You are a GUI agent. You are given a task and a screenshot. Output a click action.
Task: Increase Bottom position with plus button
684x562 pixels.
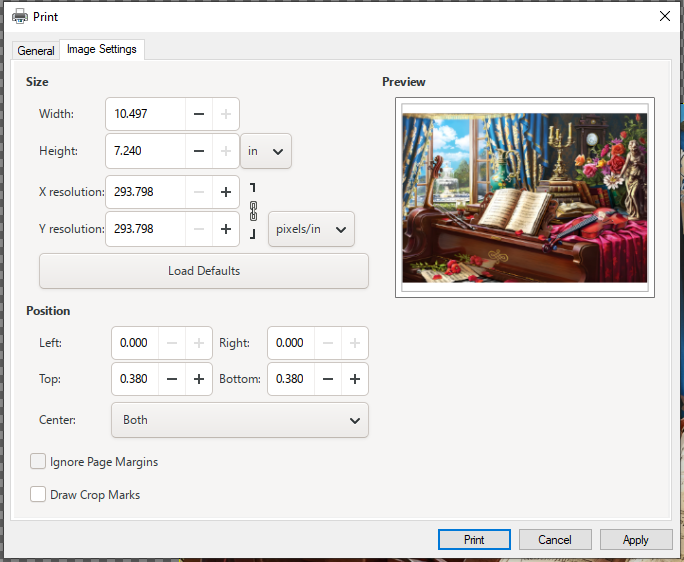354,379
